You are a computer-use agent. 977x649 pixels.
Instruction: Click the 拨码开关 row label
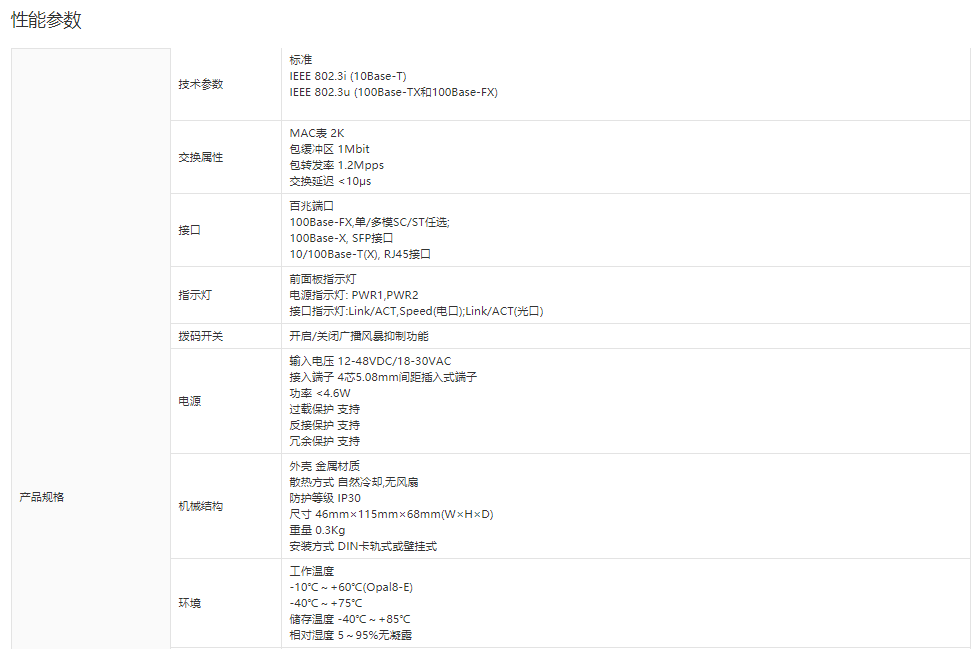pos(201,336)
